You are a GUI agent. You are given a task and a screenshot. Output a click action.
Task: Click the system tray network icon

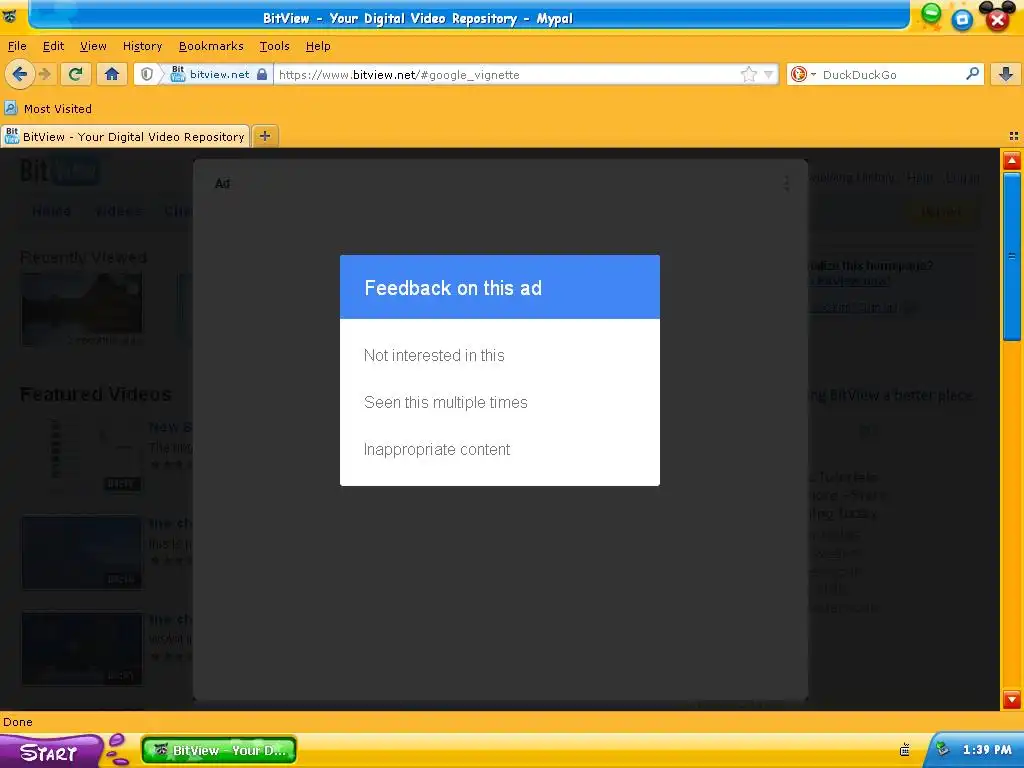point(942,750)
